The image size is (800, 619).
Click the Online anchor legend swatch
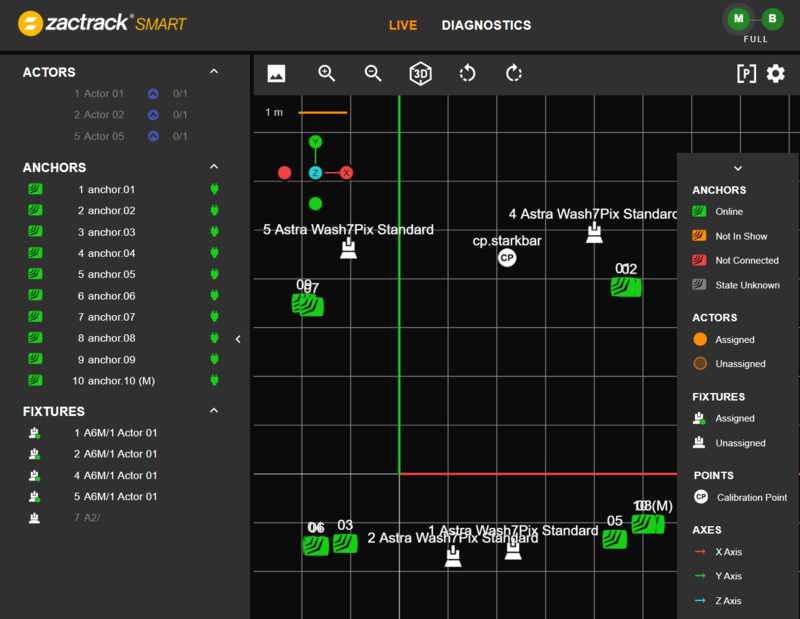699,211
